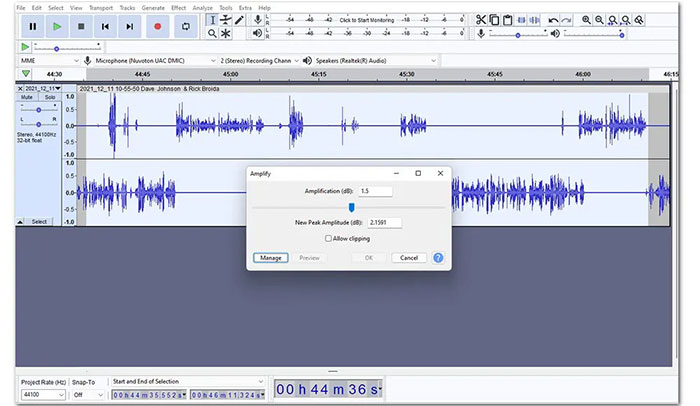700x406 pixels.
Task: Toggle the loop playback button
Action: tap(186, 26)
